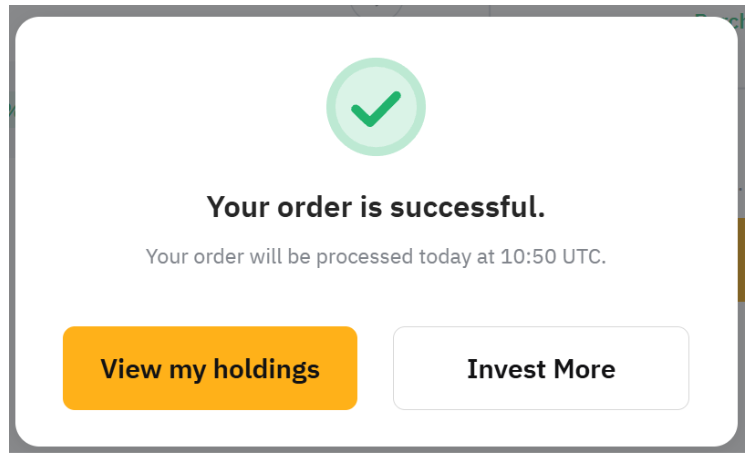Click the word "Invest" on the white button

(x=504, y=369)
